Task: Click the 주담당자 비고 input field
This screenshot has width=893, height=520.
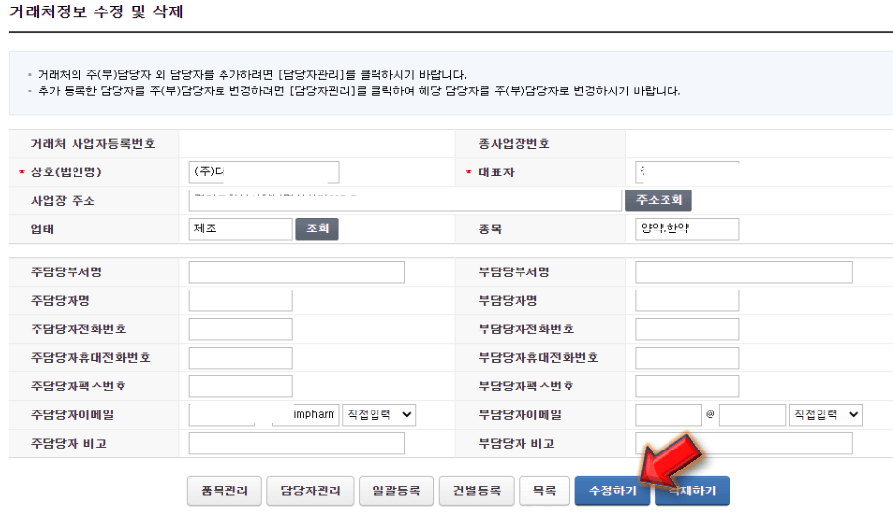Action: tap(297, 443)
